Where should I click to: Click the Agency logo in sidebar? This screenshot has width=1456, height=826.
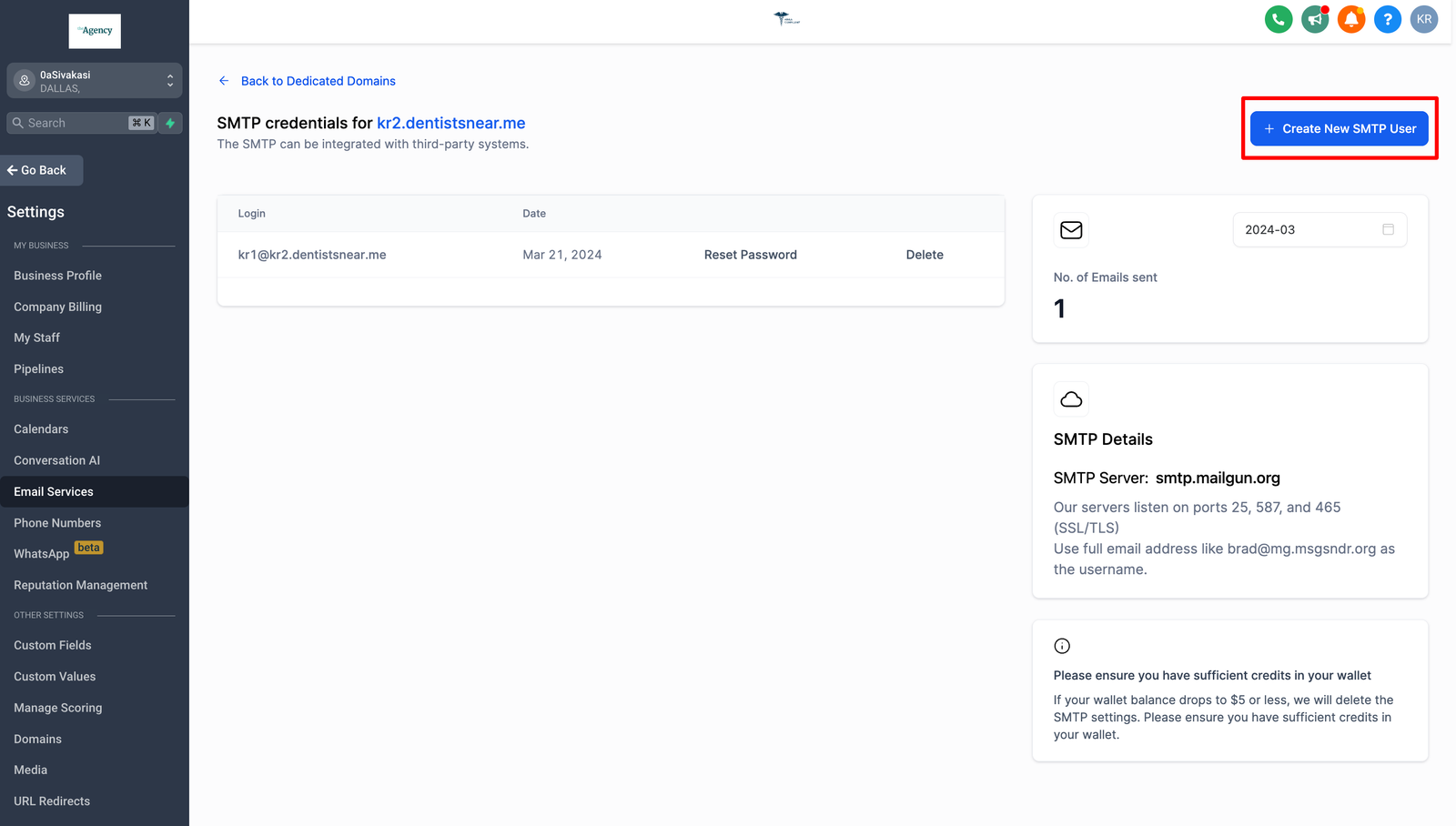(95, 31)
